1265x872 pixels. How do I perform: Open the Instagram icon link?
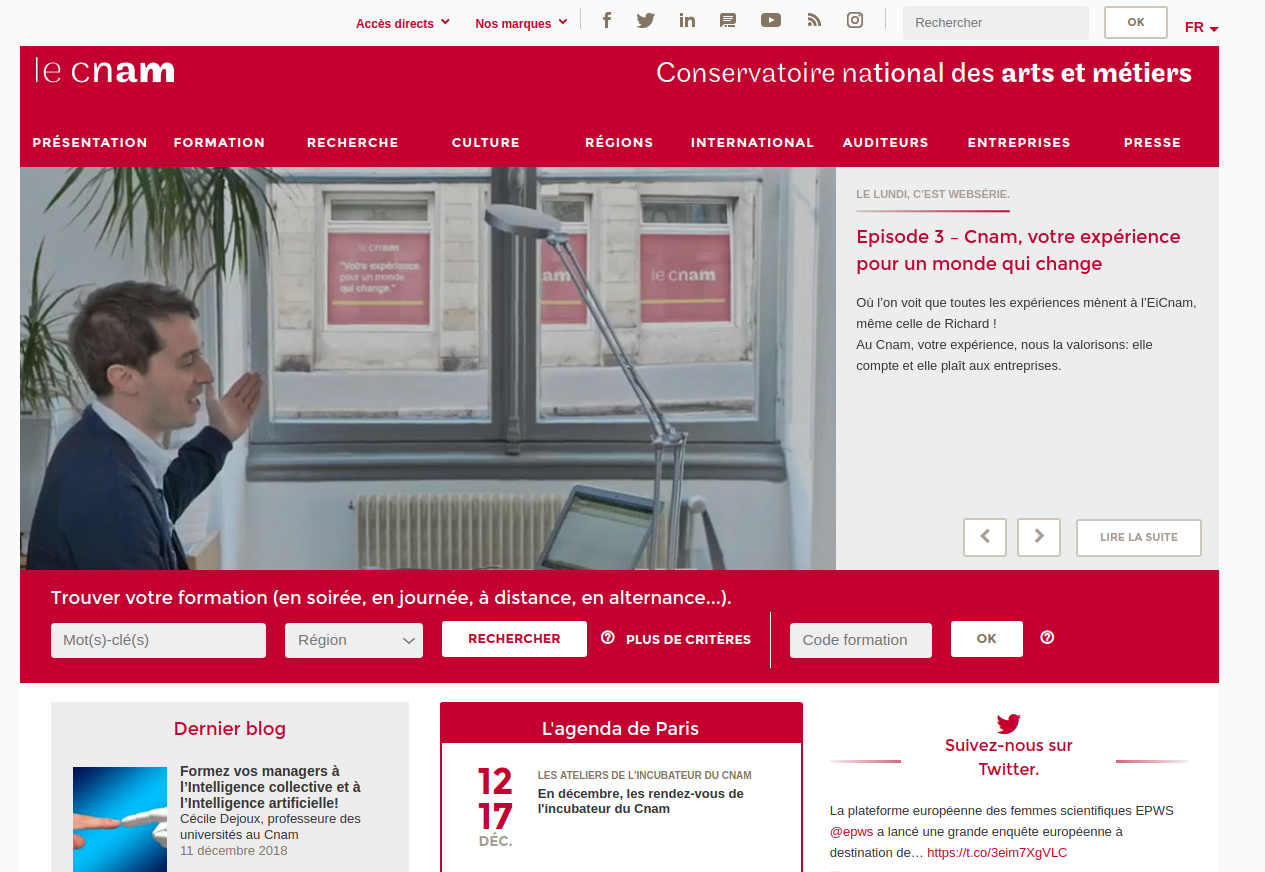tap(855, 20)
